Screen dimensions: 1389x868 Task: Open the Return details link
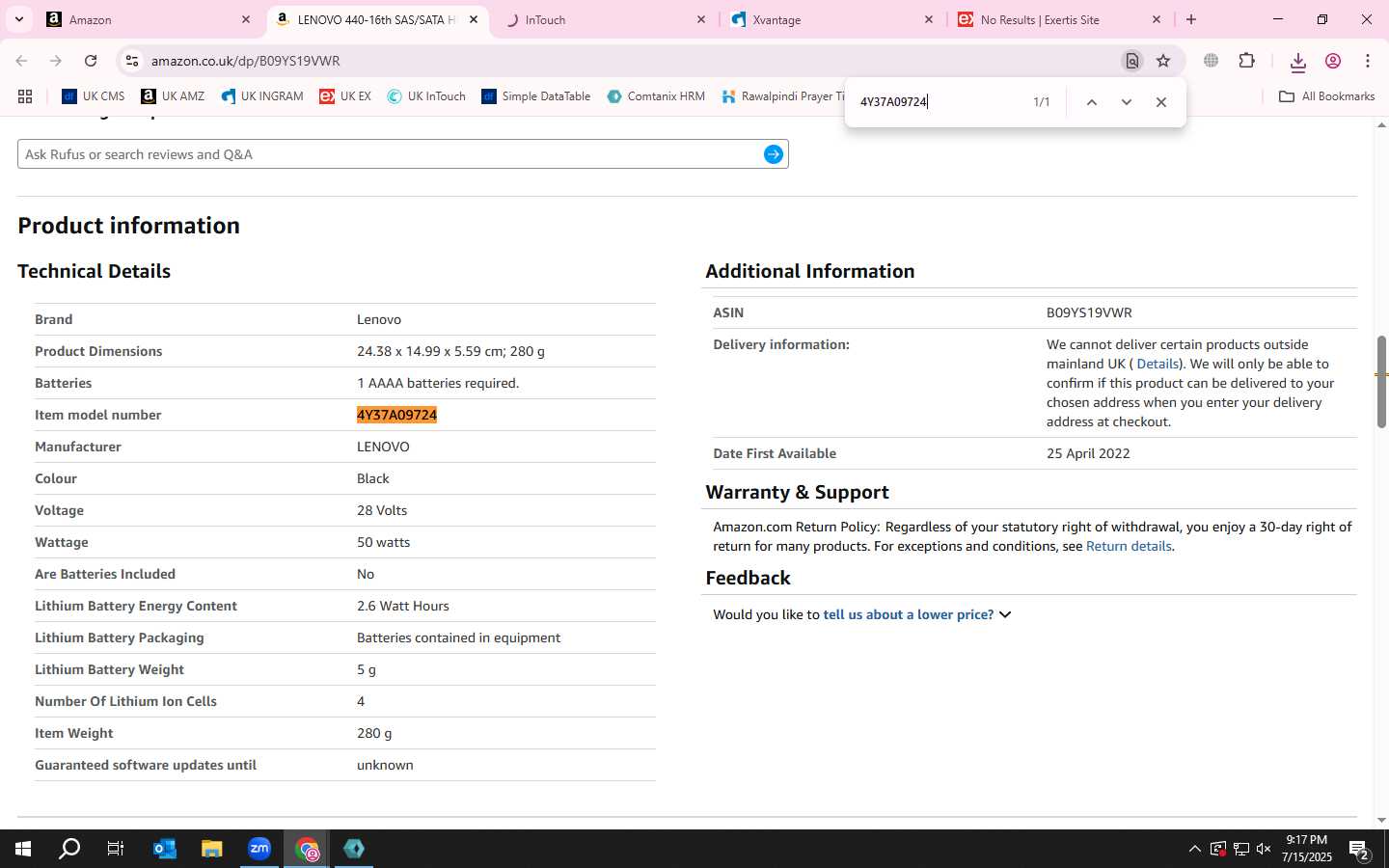1129,546
